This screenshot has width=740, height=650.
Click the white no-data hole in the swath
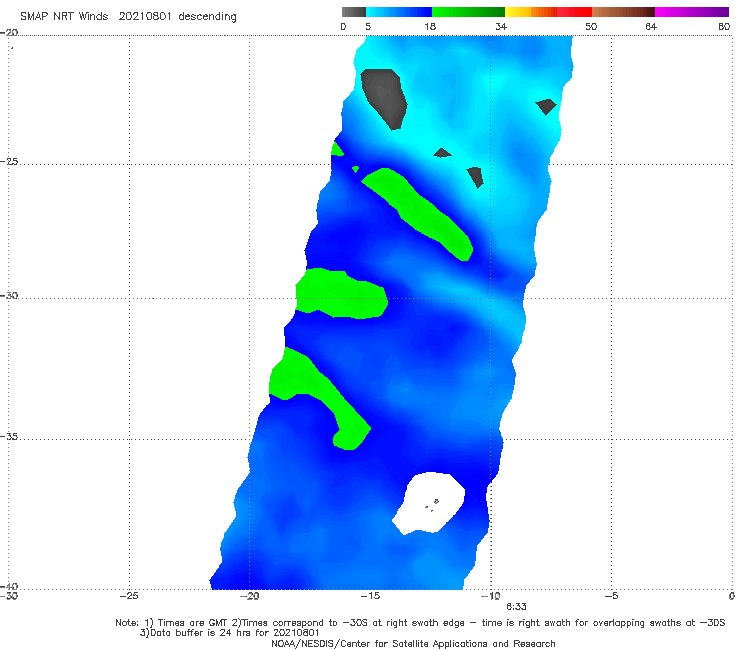429,503
